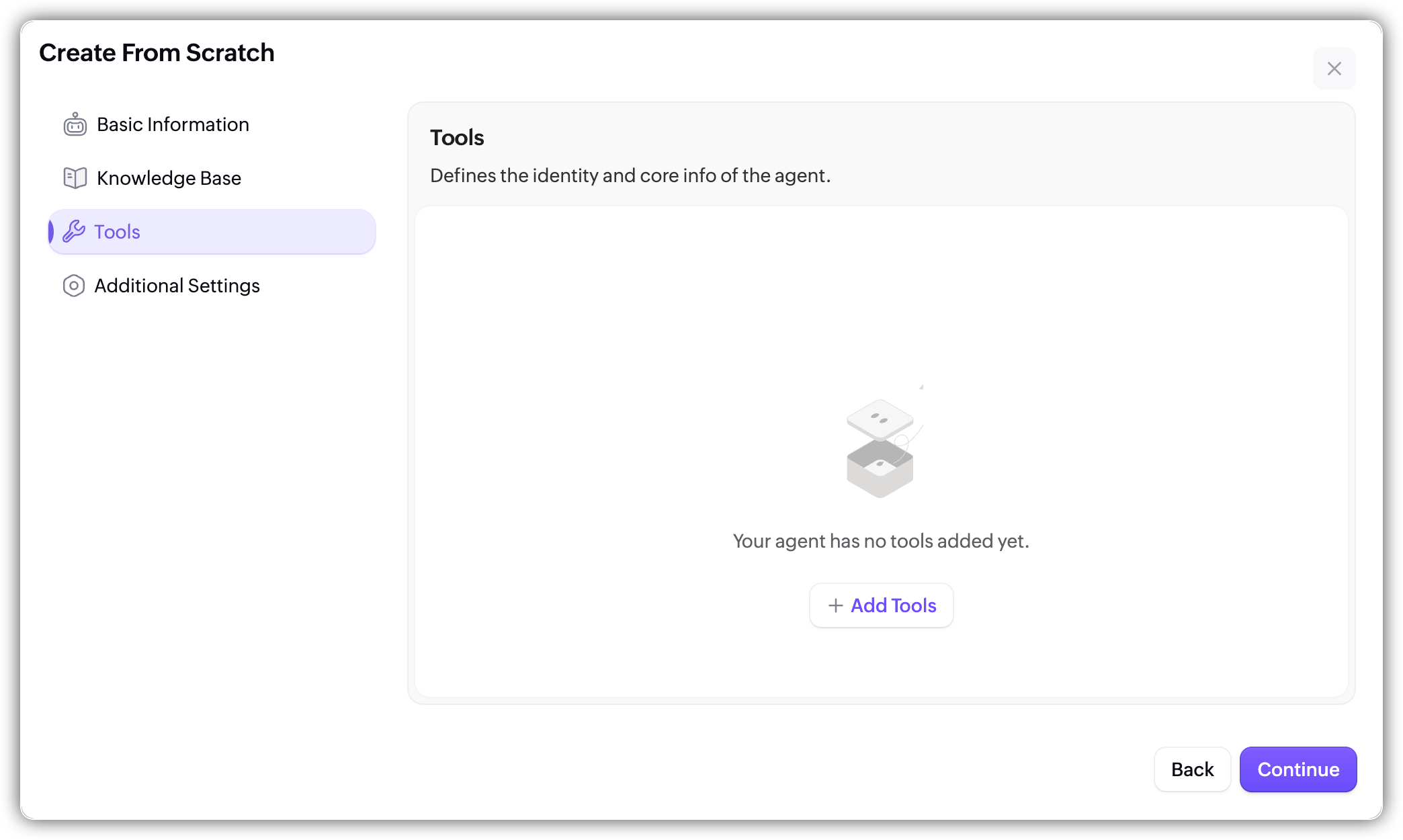Screen dimensions: 1403x840
Task: Switch to the Knowledge Base step
Action: tap(169, 178)
